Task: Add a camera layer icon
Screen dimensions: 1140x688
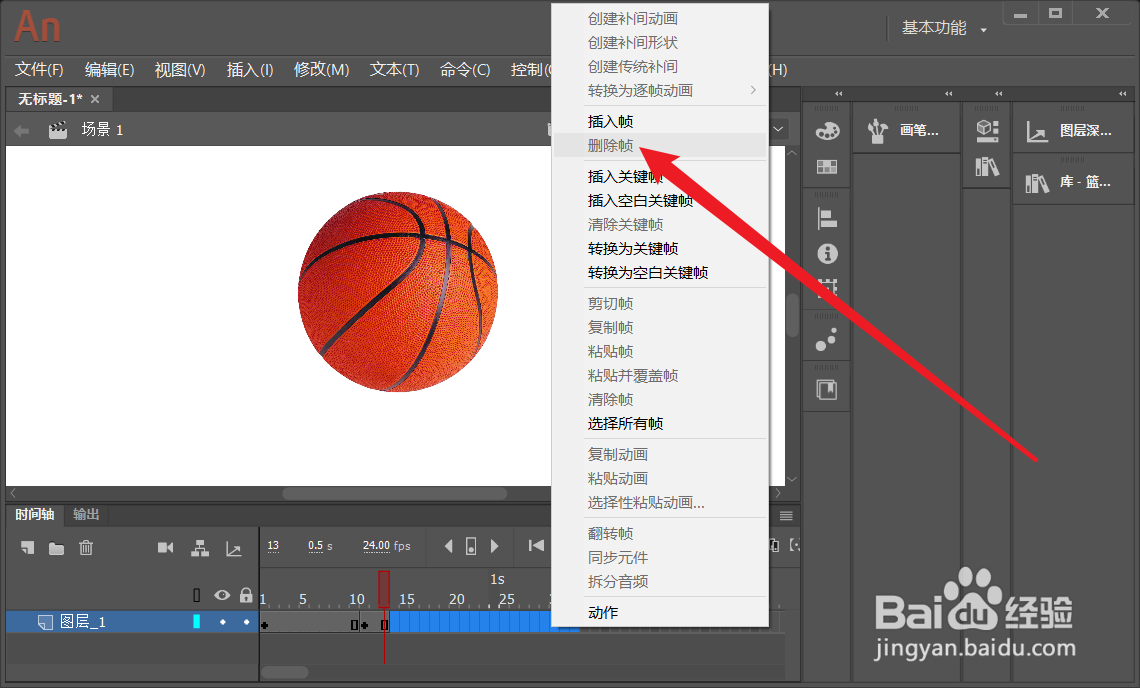Action: pyautogui.click(x=166, y=548)
